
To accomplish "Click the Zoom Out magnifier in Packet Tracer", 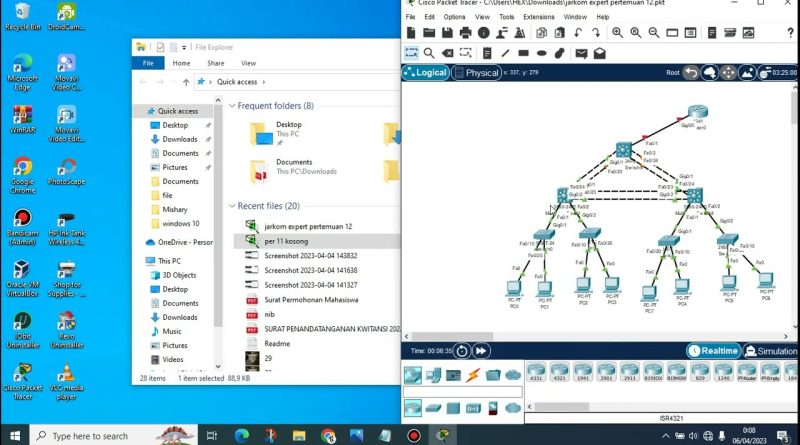I will coord(654,33).
